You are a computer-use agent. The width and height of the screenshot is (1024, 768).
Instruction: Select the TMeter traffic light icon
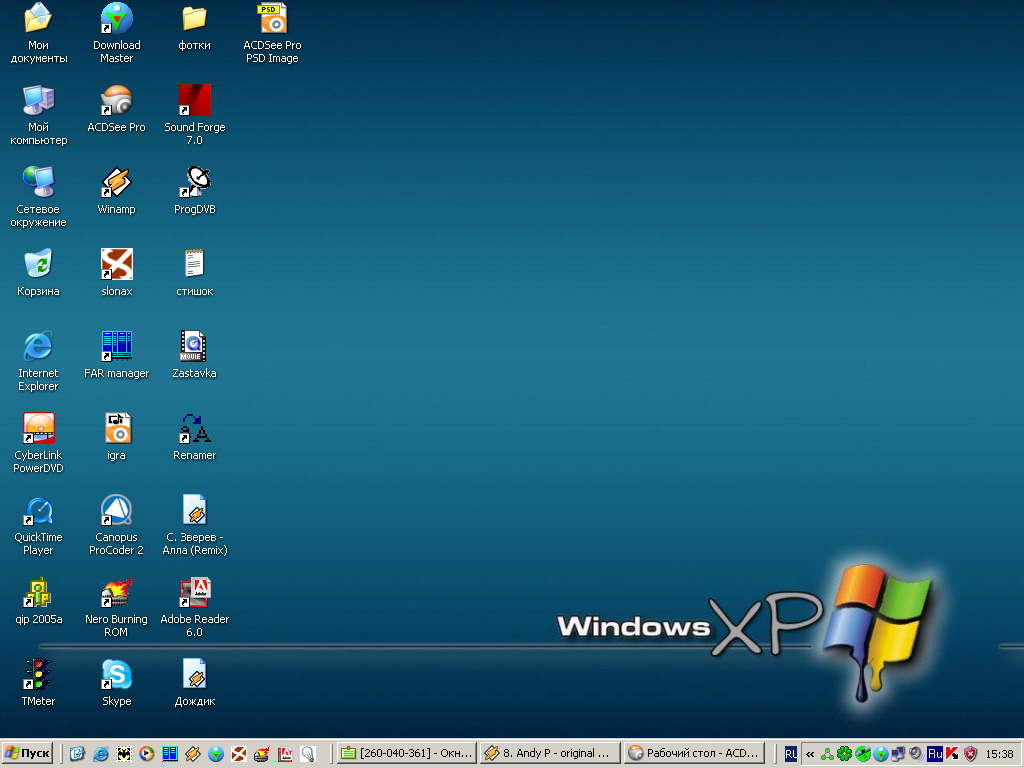click(x=39, y=675)
